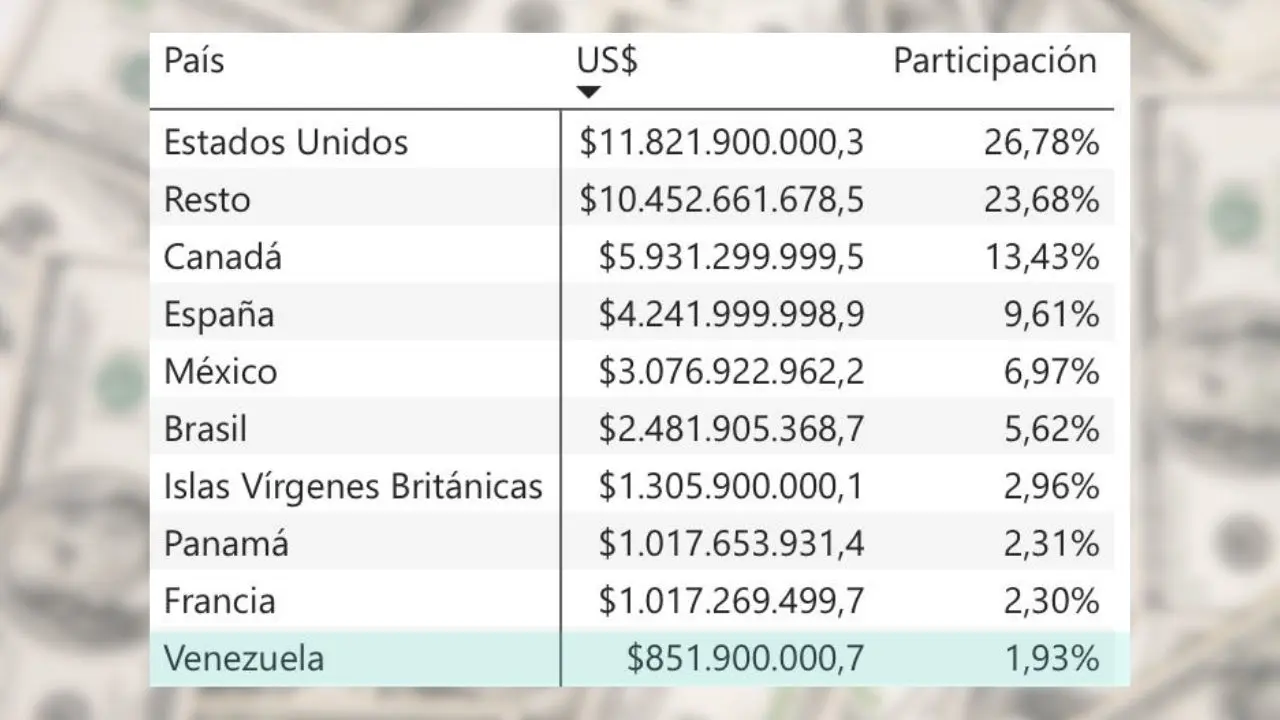This screenshot has height=720, width=1280.
Task: Select the $5.931.299.999,5 amount cell
Action: point(731,257)
